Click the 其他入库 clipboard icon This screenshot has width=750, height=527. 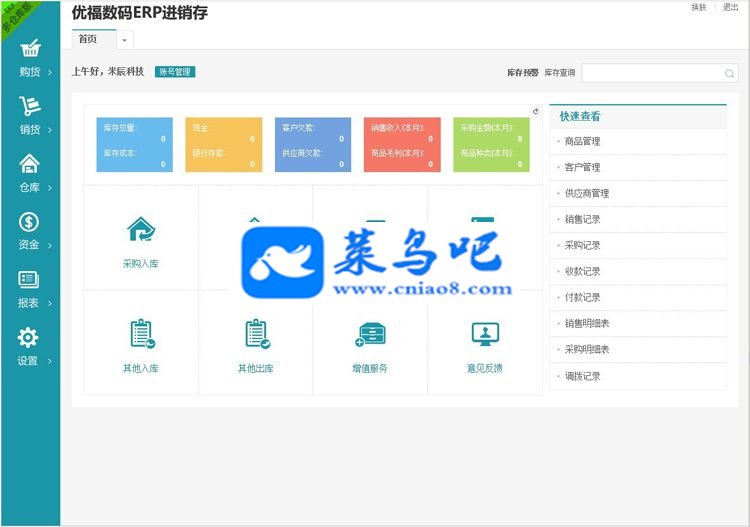[143, 333]
